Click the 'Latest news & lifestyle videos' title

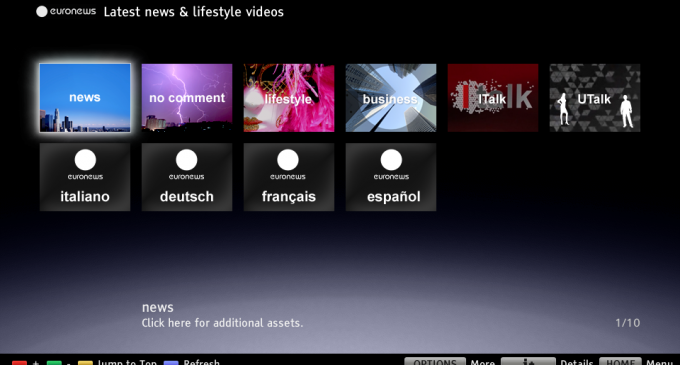coord(193,12)
